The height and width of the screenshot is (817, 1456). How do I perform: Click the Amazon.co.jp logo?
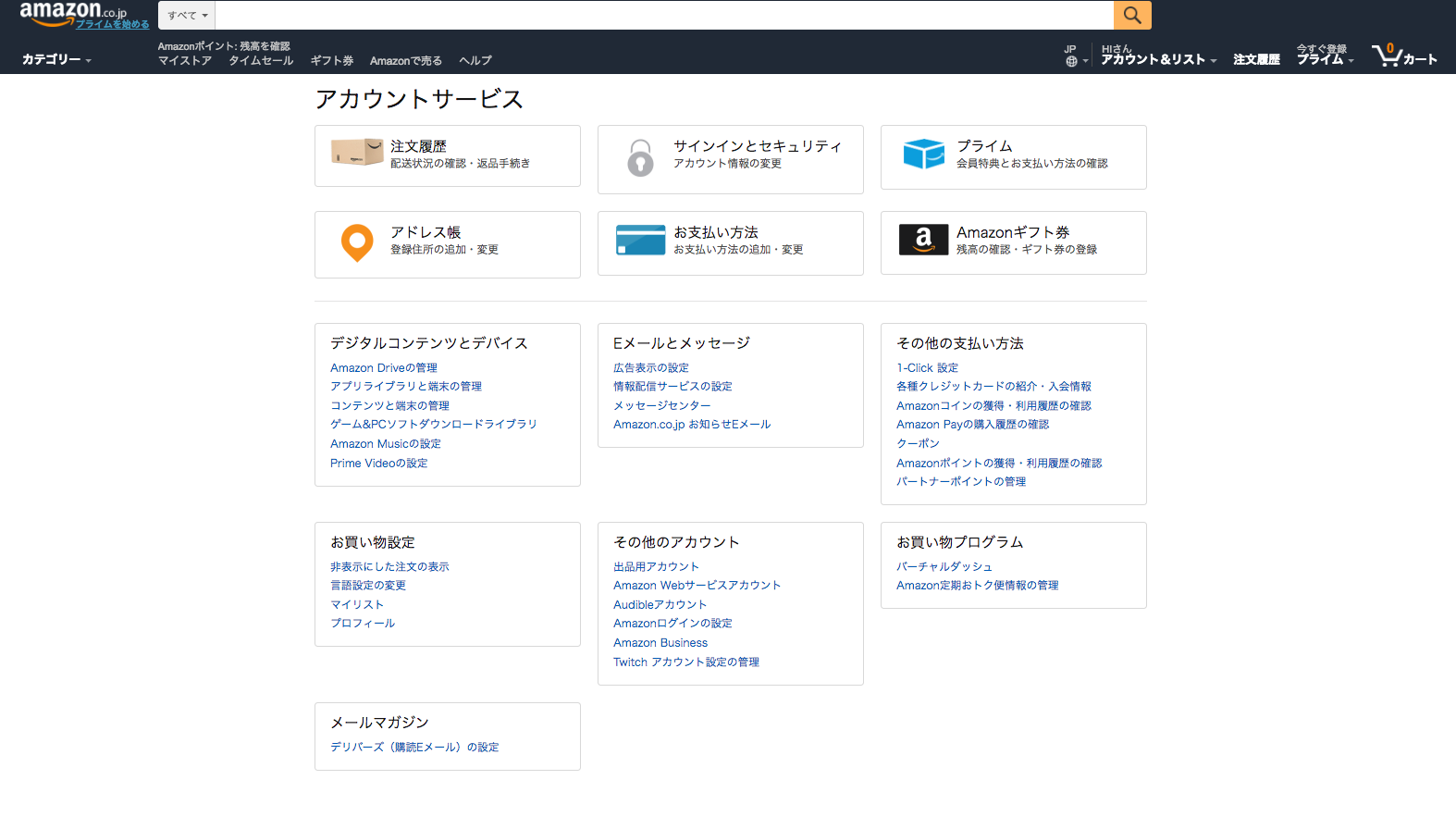(73, 12)
